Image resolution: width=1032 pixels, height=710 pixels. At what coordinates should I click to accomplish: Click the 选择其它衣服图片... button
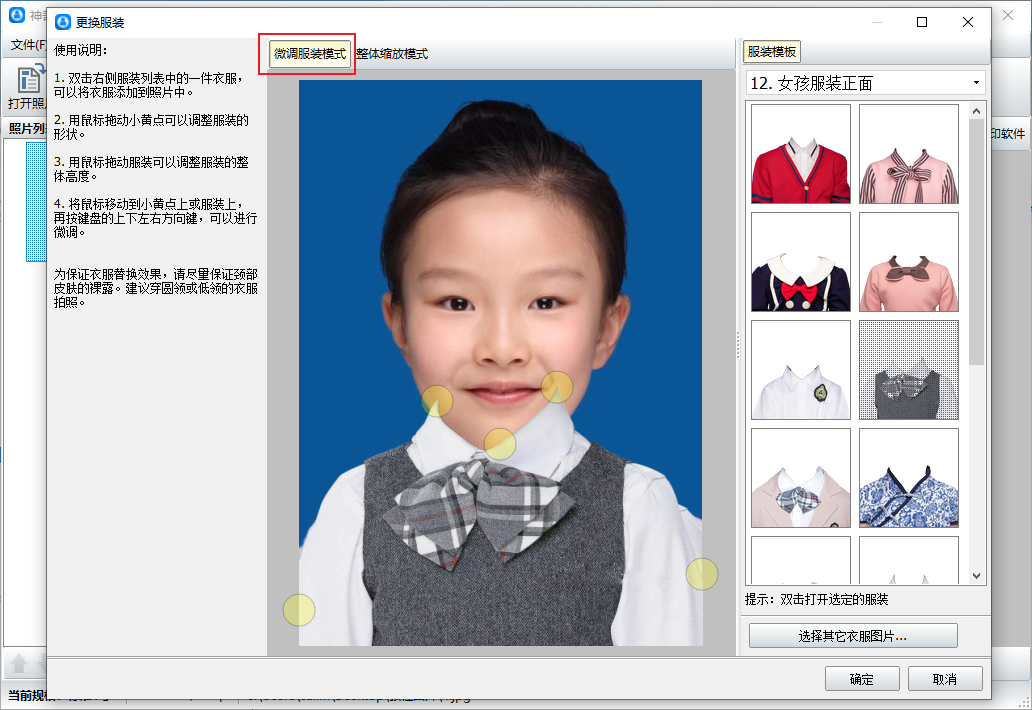click(852, 636)
